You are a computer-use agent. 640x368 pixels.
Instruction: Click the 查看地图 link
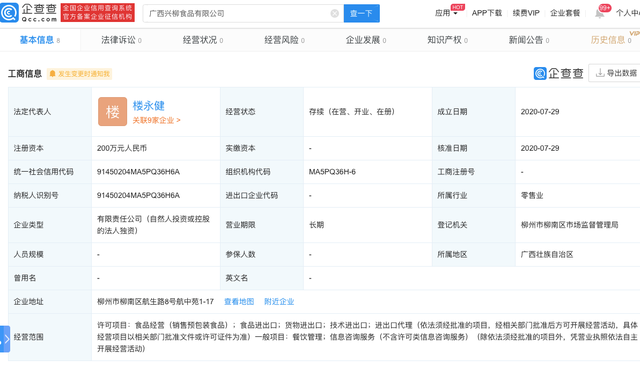[239, 301]
